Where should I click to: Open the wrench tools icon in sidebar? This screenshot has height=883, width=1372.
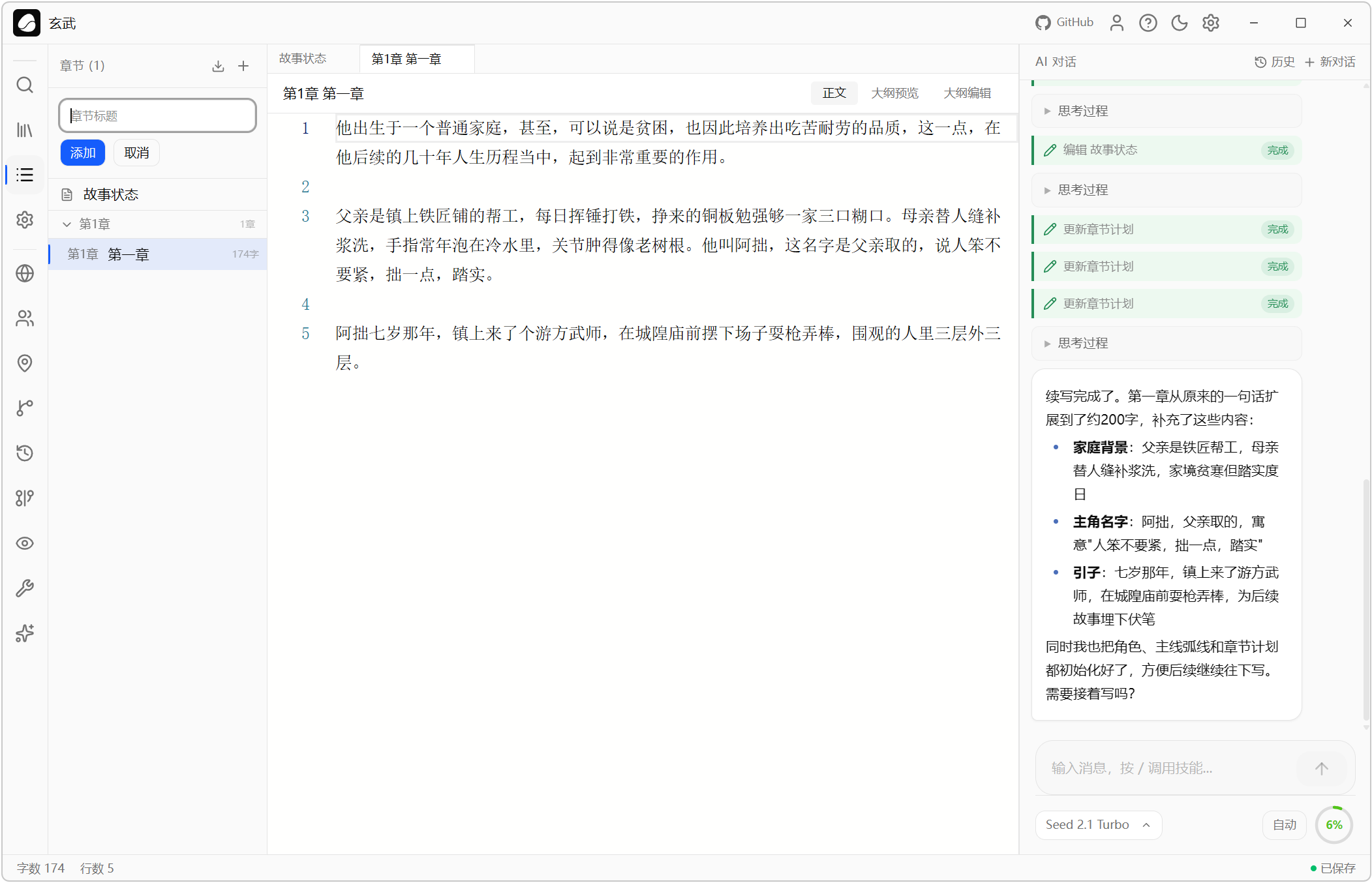25,588
